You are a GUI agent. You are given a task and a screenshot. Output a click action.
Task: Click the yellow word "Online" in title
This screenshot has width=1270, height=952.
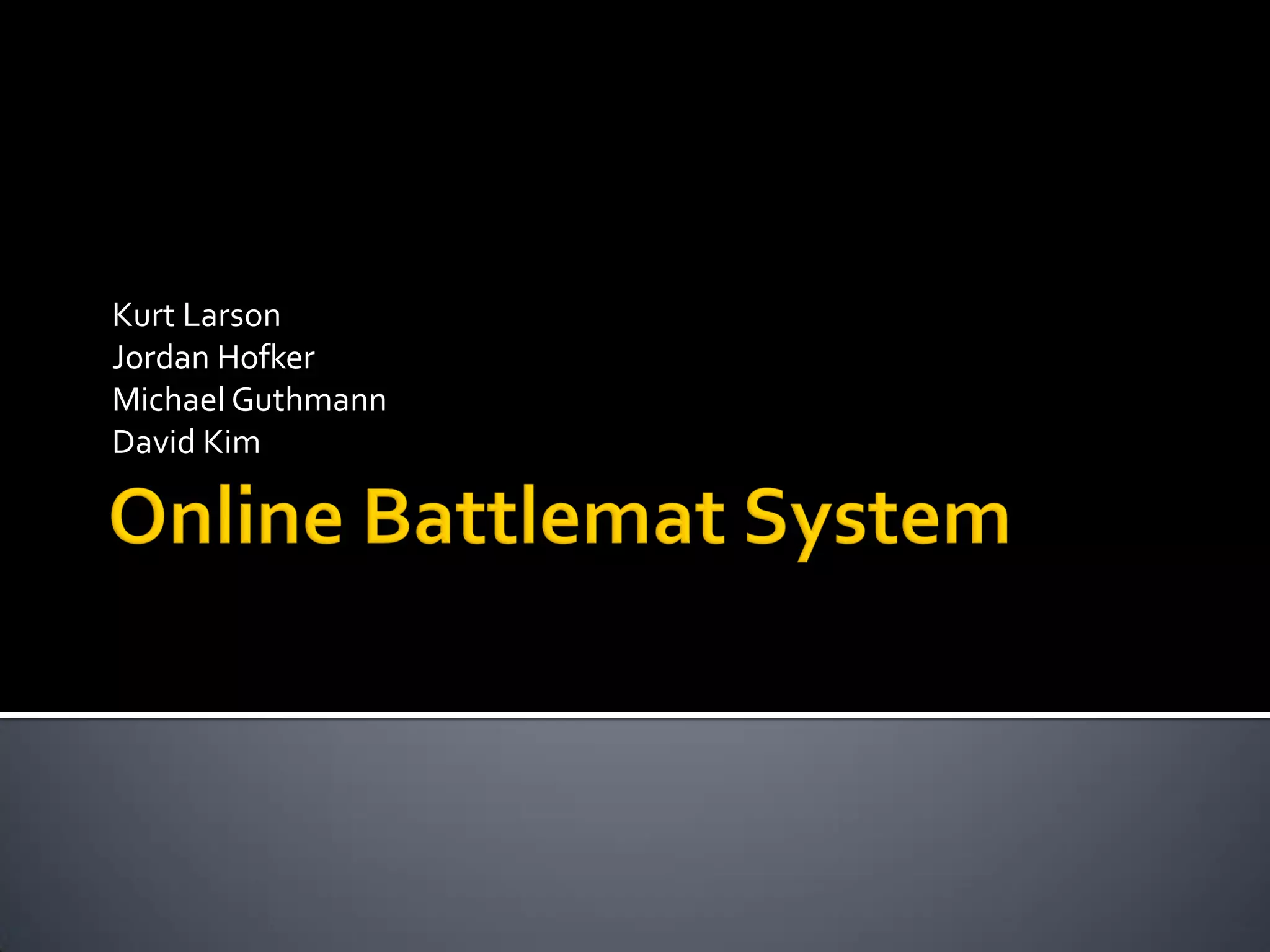[226, 516]
